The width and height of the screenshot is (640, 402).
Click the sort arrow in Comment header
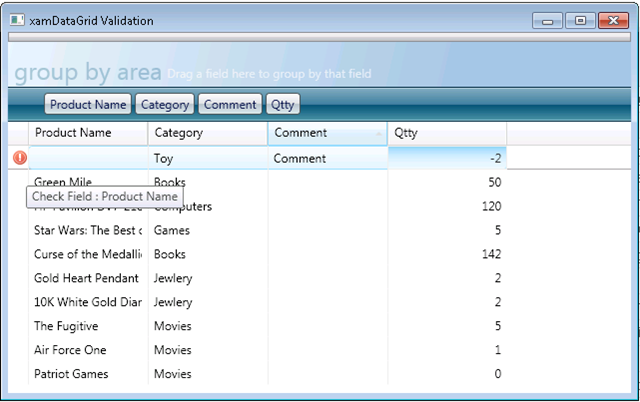click(x=378, y=133)
